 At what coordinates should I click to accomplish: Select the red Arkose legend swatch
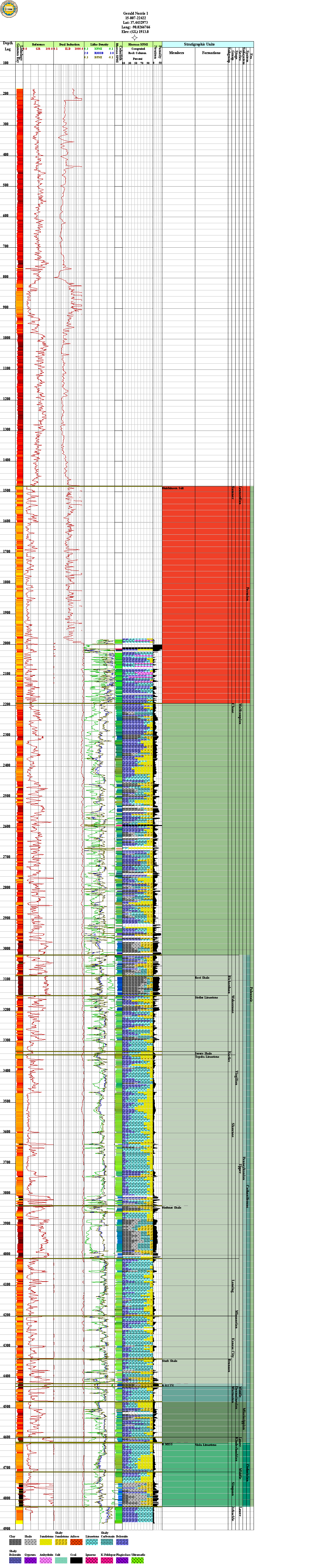click(76, 1542)
